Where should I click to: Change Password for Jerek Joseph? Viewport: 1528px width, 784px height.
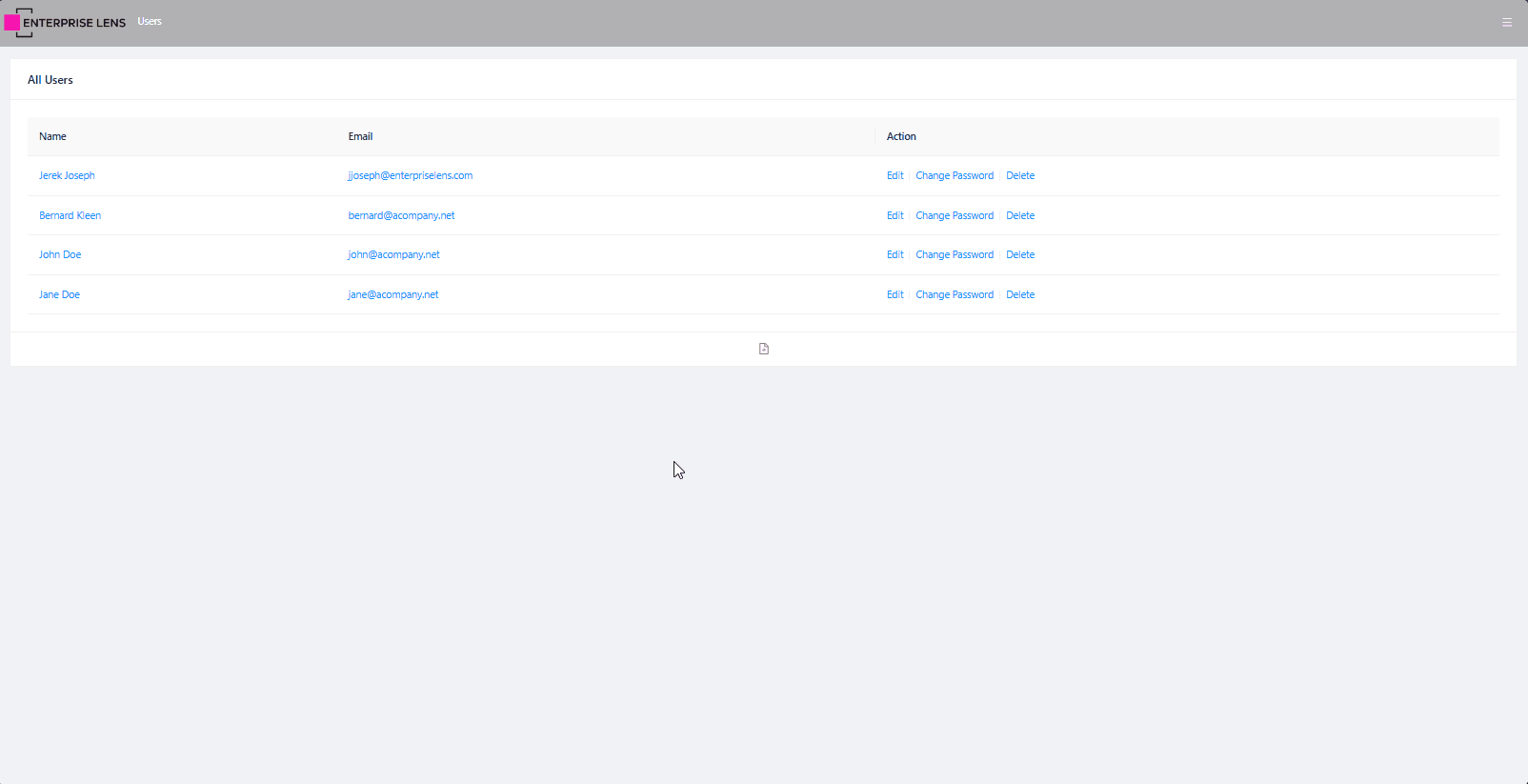pyautogui.click(x=955, y=176)
